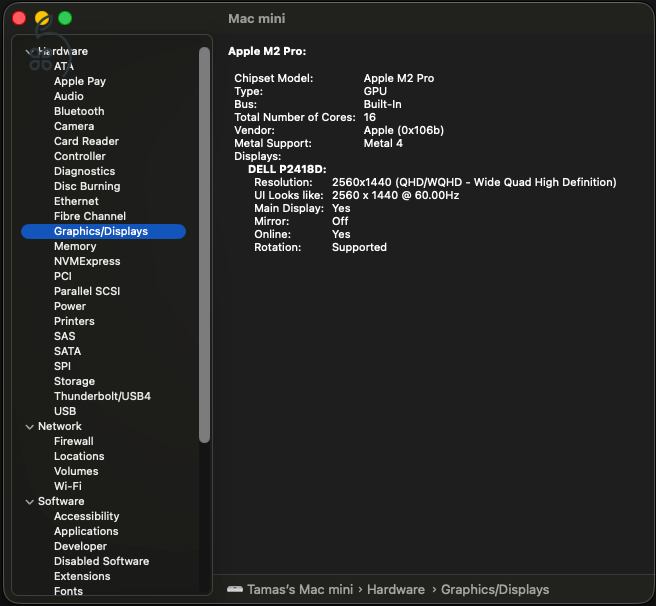This screenshot has height=606, width=656.
Task: Click the Metal 4 value
Action: coord(383,143)
